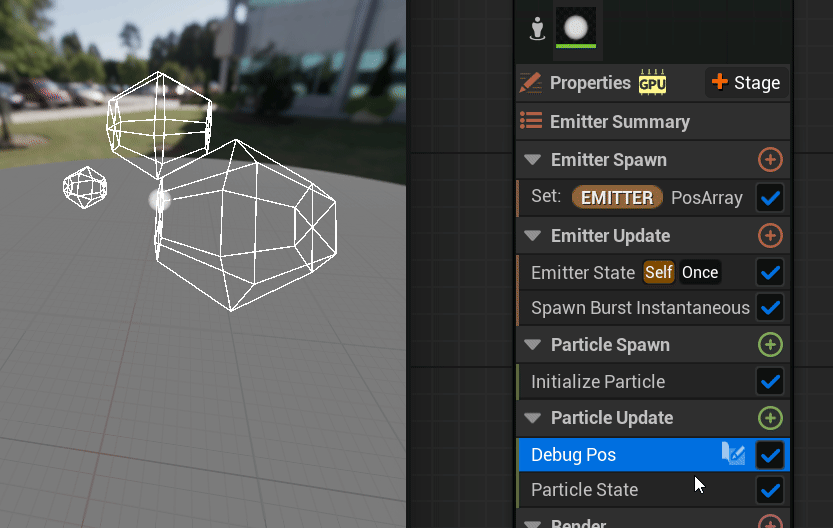Collapse the Render section

(532, 524)
